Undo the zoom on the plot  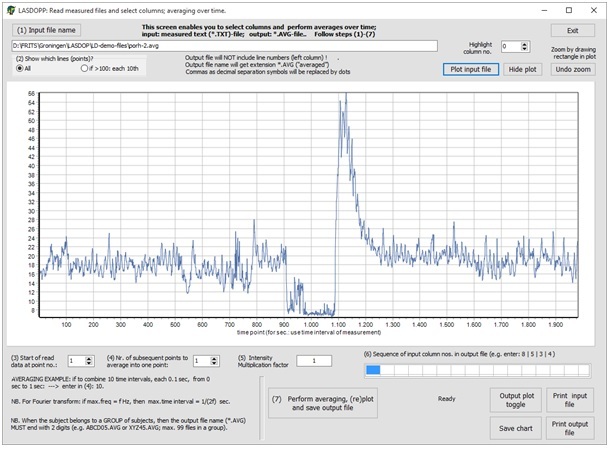pos(573,69)
